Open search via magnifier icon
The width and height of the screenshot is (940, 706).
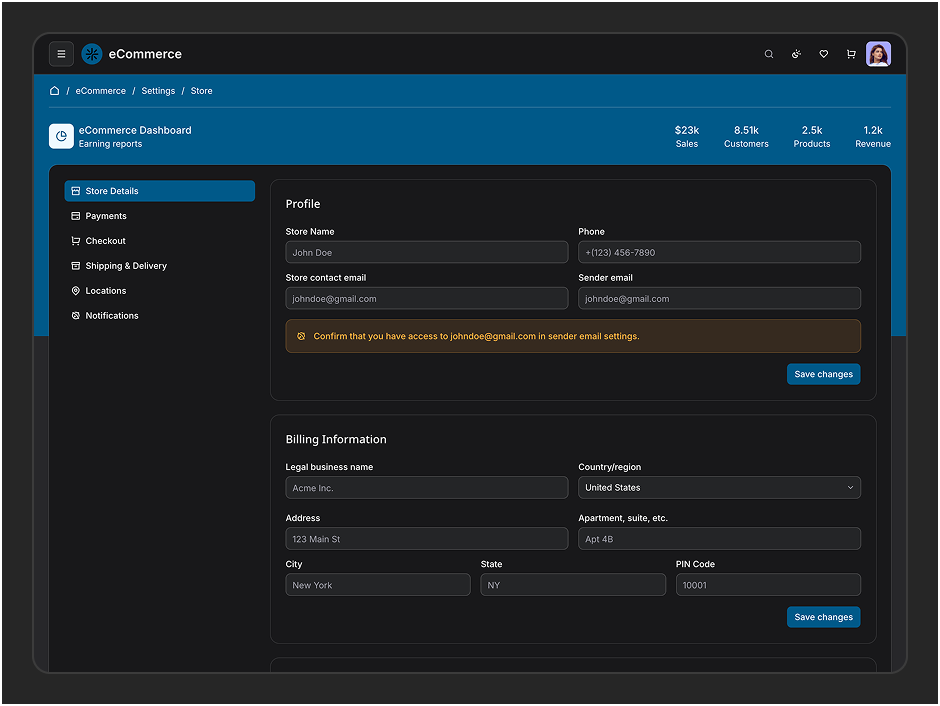[x=769, y=54]
